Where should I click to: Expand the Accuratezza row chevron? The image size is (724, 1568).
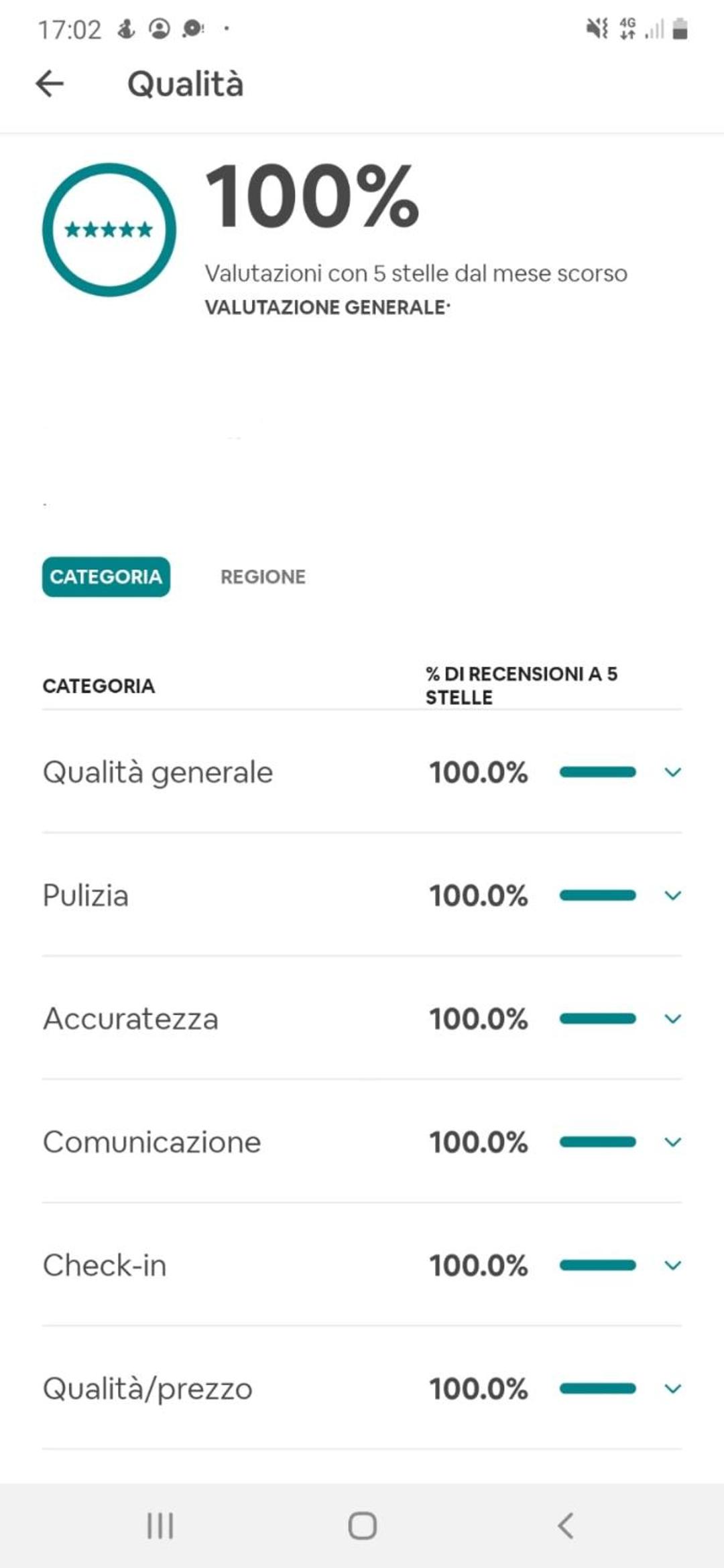coord(672,1019)
